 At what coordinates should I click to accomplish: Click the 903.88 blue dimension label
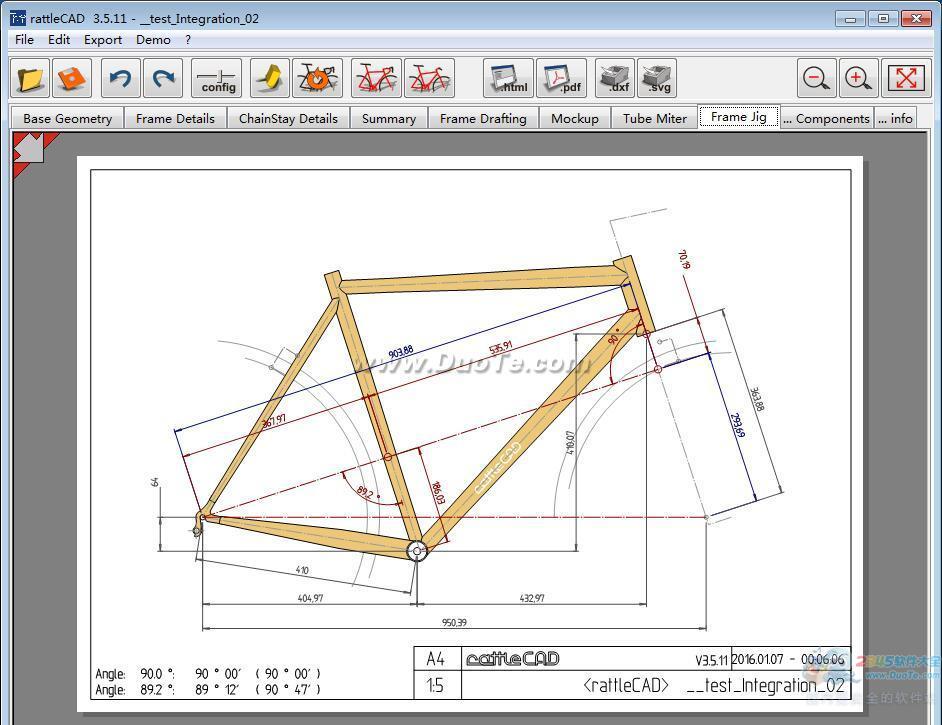(400, 352)
